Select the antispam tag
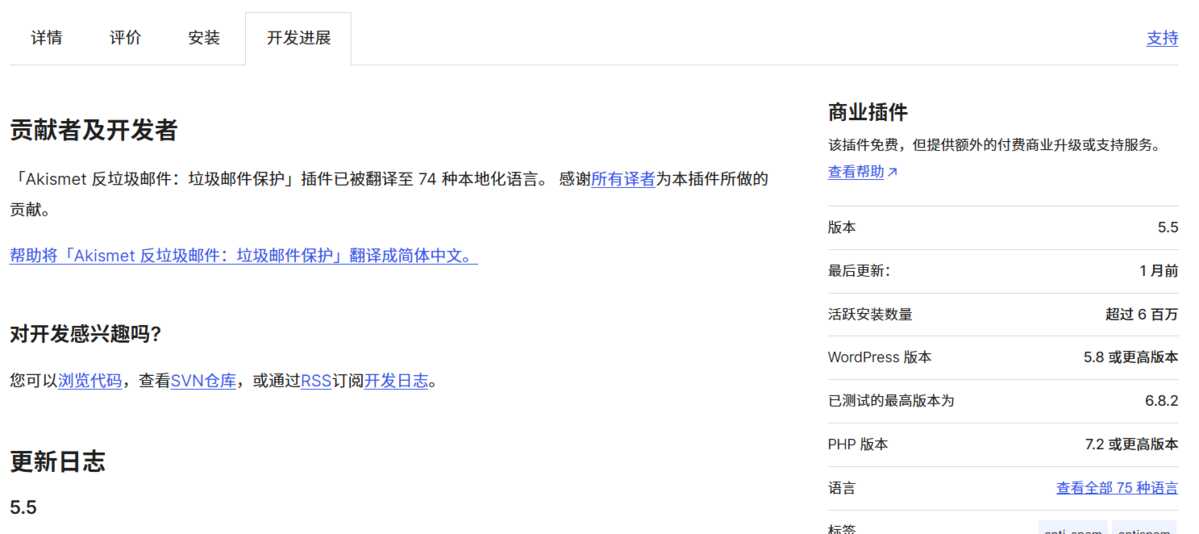 click(1144, 528)
